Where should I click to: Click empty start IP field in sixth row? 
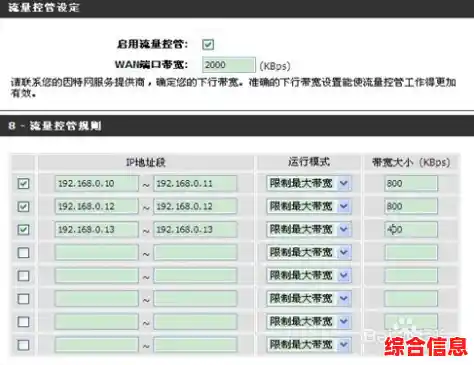(97, 298)
